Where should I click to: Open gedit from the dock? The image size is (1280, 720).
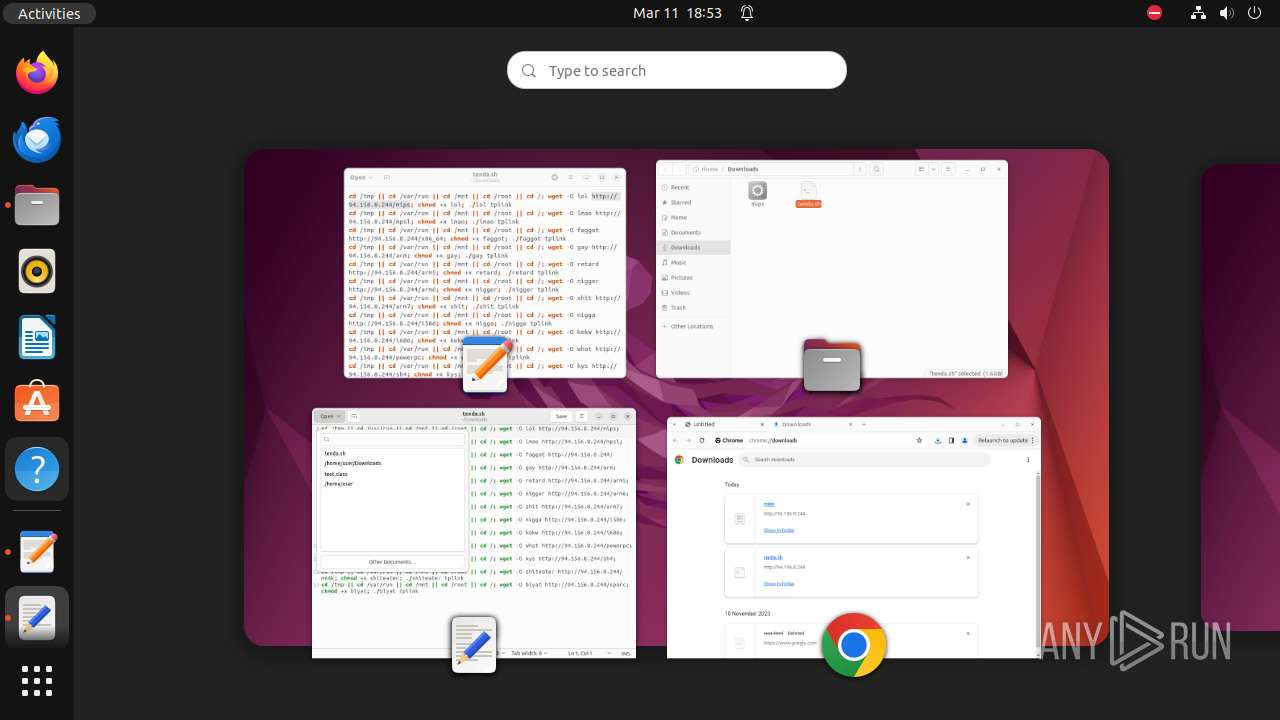[x=37, y=618]
